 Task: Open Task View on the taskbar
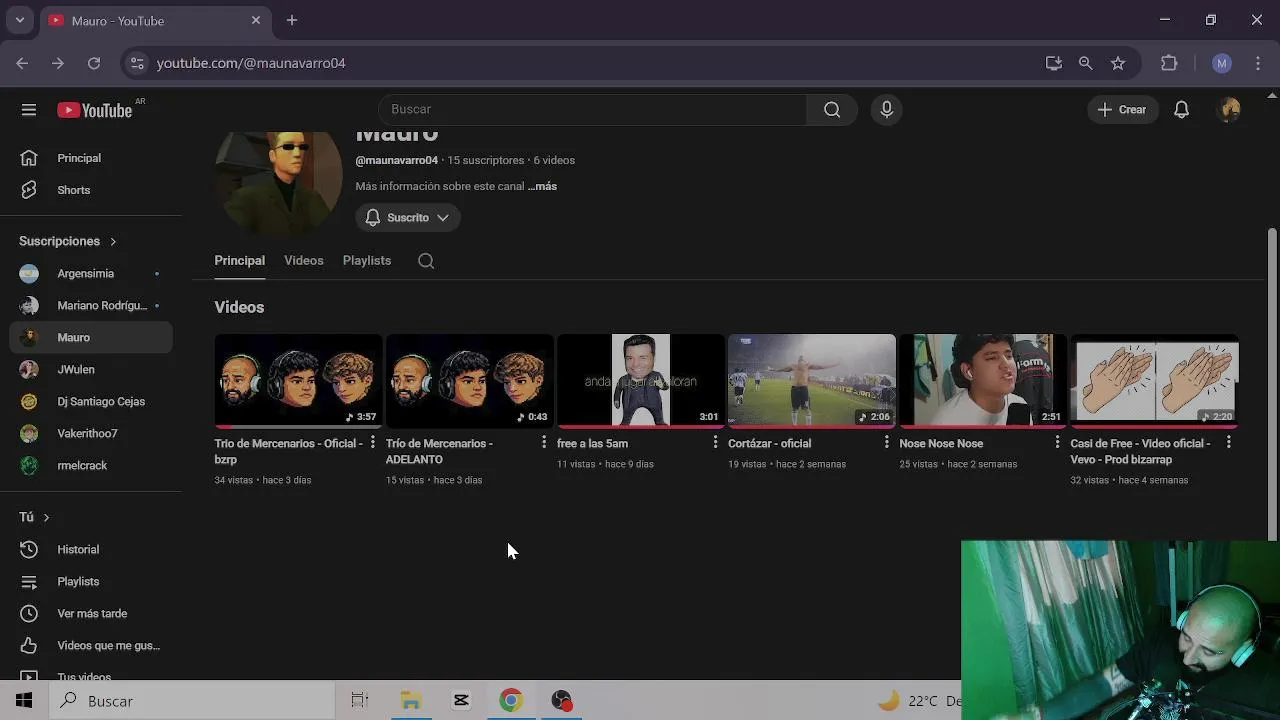tap(360, 701)
